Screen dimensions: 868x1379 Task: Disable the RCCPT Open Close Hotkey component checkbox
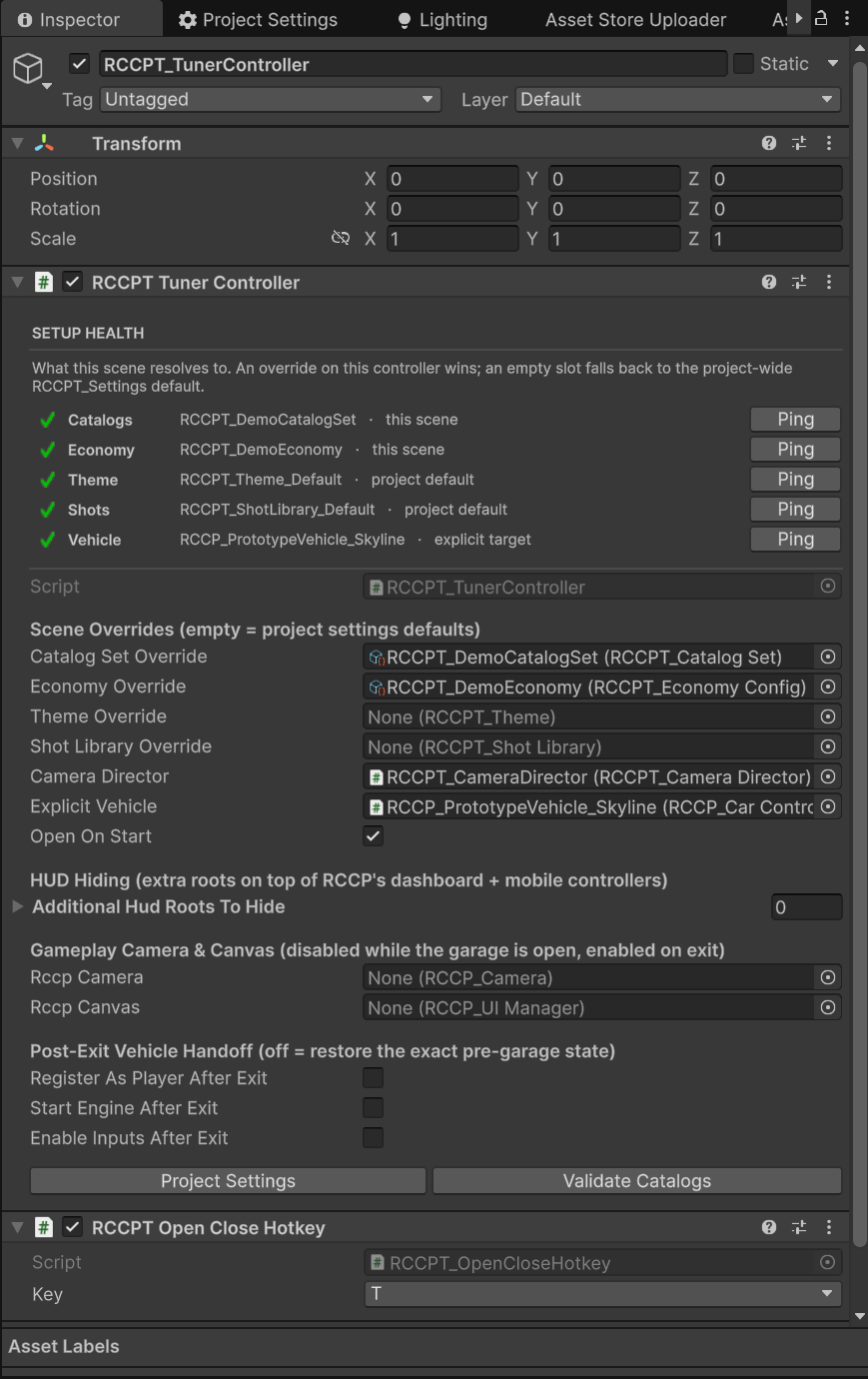pyautogui.click(x=72, y=1227)
